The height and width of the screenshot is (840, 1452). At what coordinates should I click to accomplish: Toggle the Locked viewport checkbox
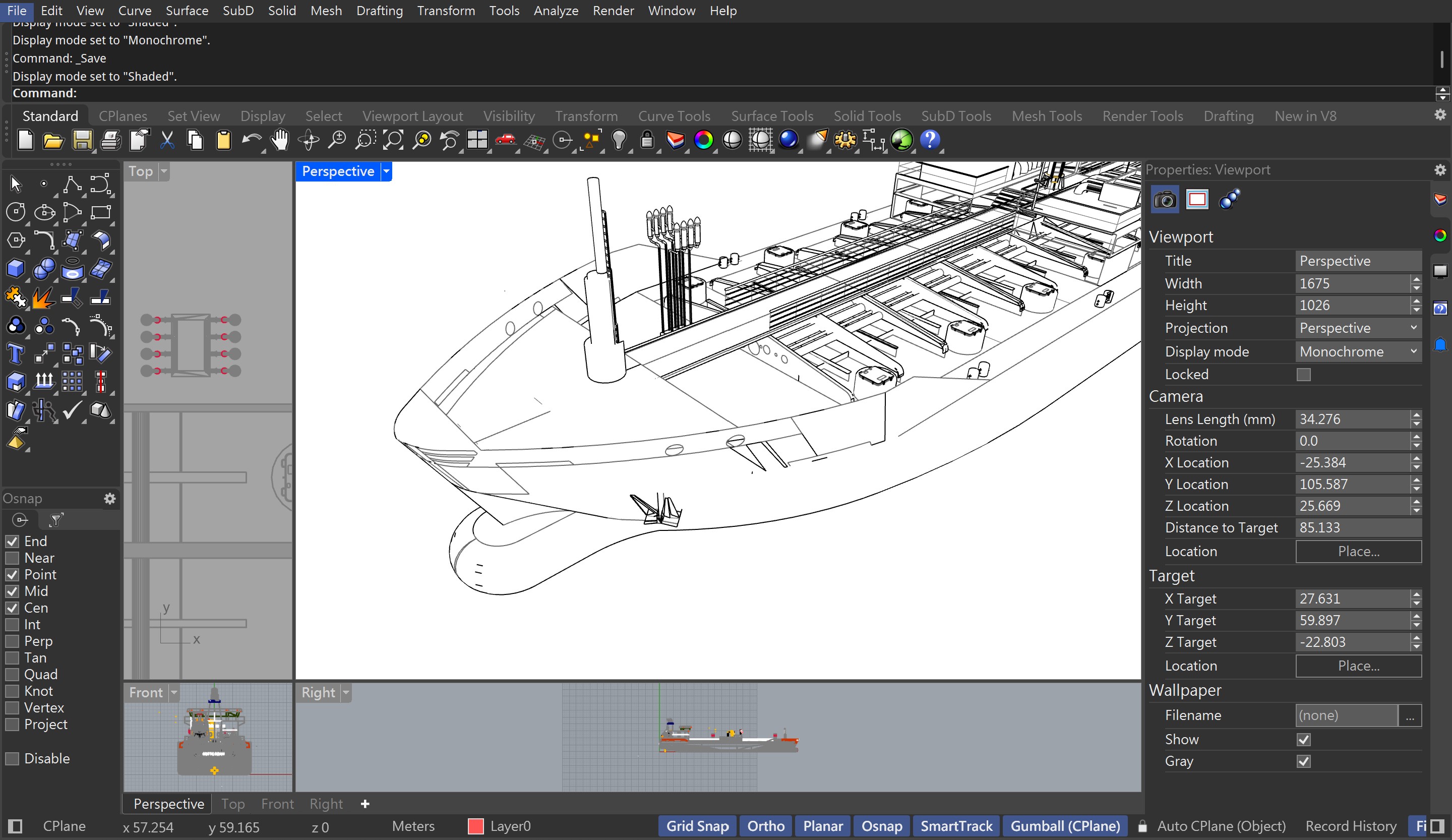pos(1303,375)
